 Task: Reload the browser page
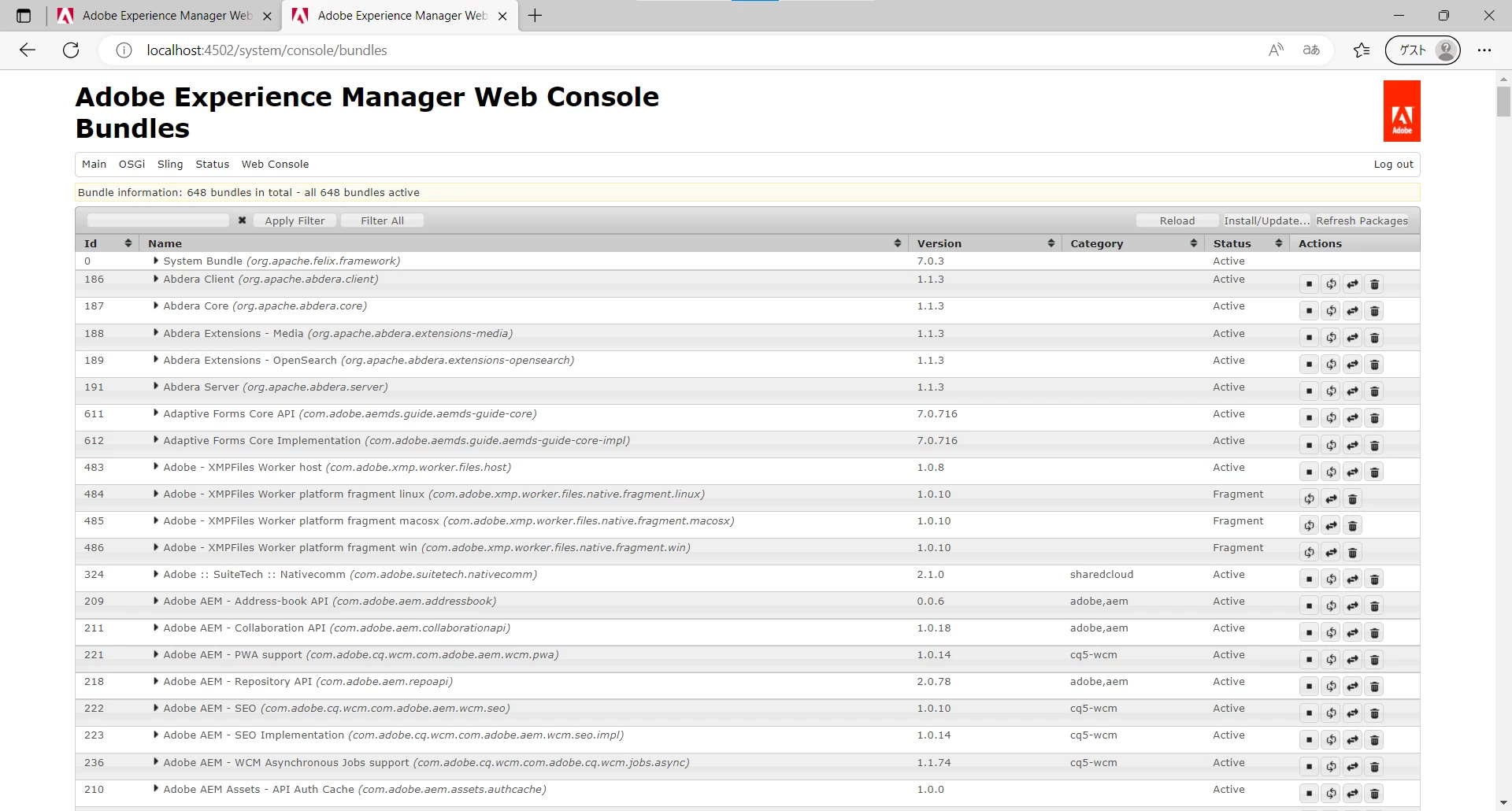click(x=71, y=50)
